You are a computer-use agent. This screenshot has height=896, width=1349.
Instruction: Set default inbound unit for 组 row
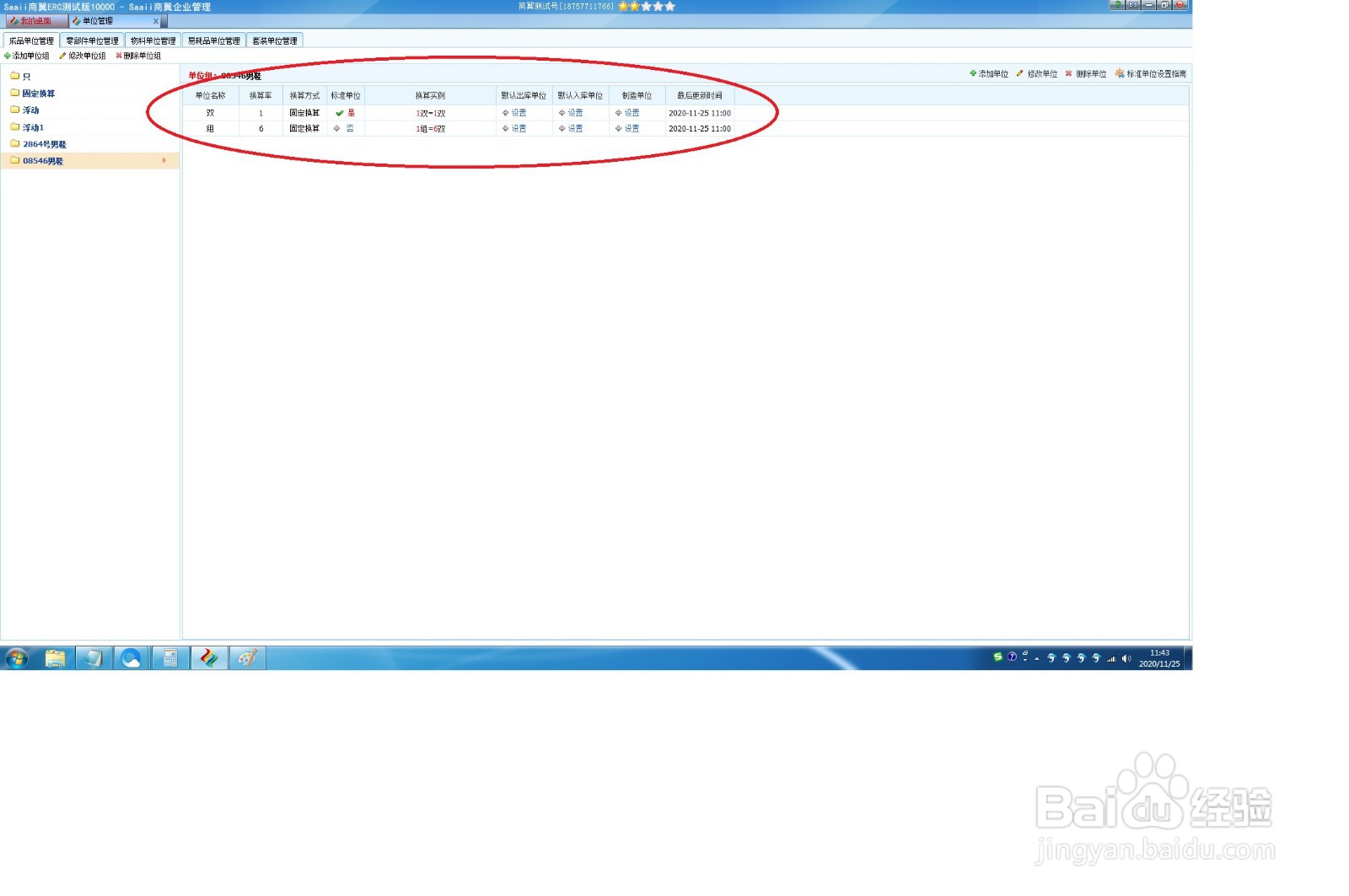click(x=571, y=129)
